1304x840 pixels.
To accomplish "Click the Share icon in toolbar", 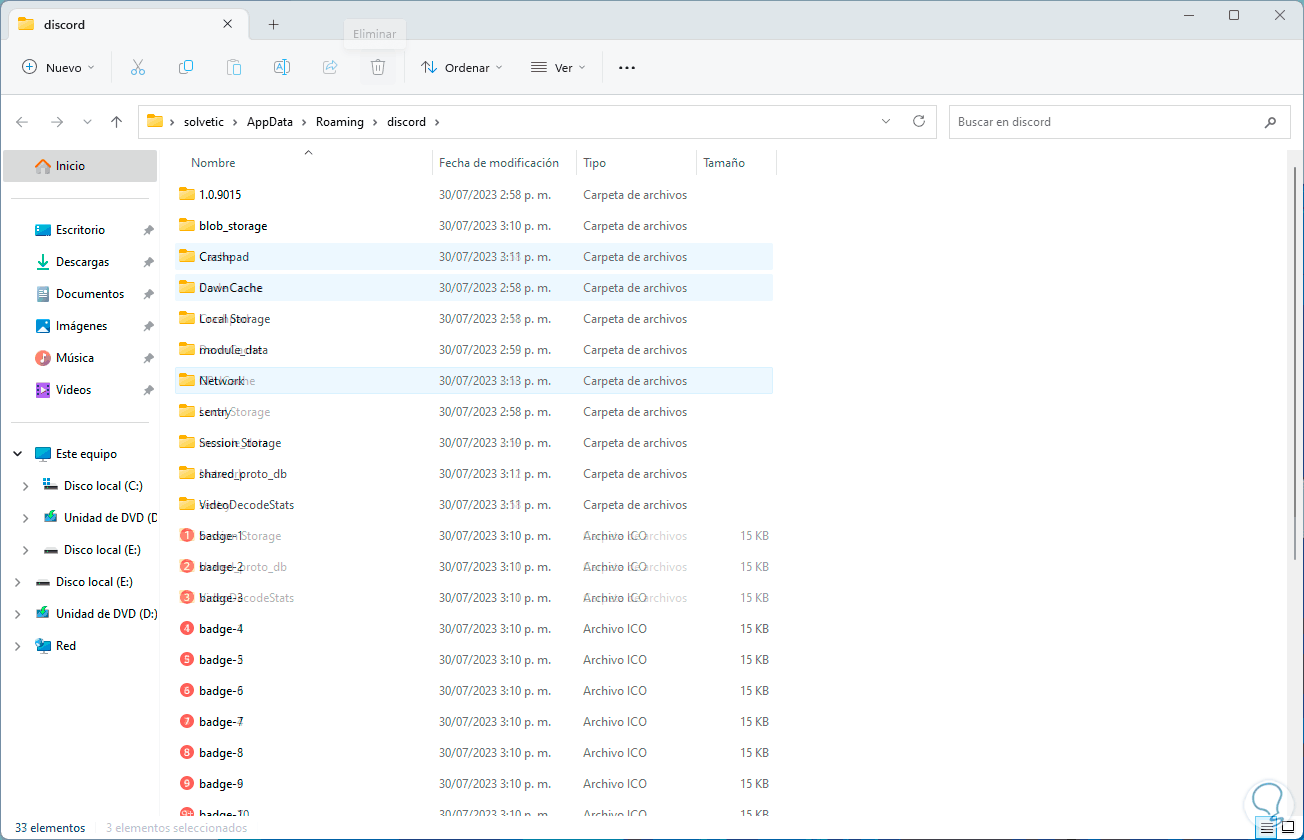I will [x=330, y=67].
